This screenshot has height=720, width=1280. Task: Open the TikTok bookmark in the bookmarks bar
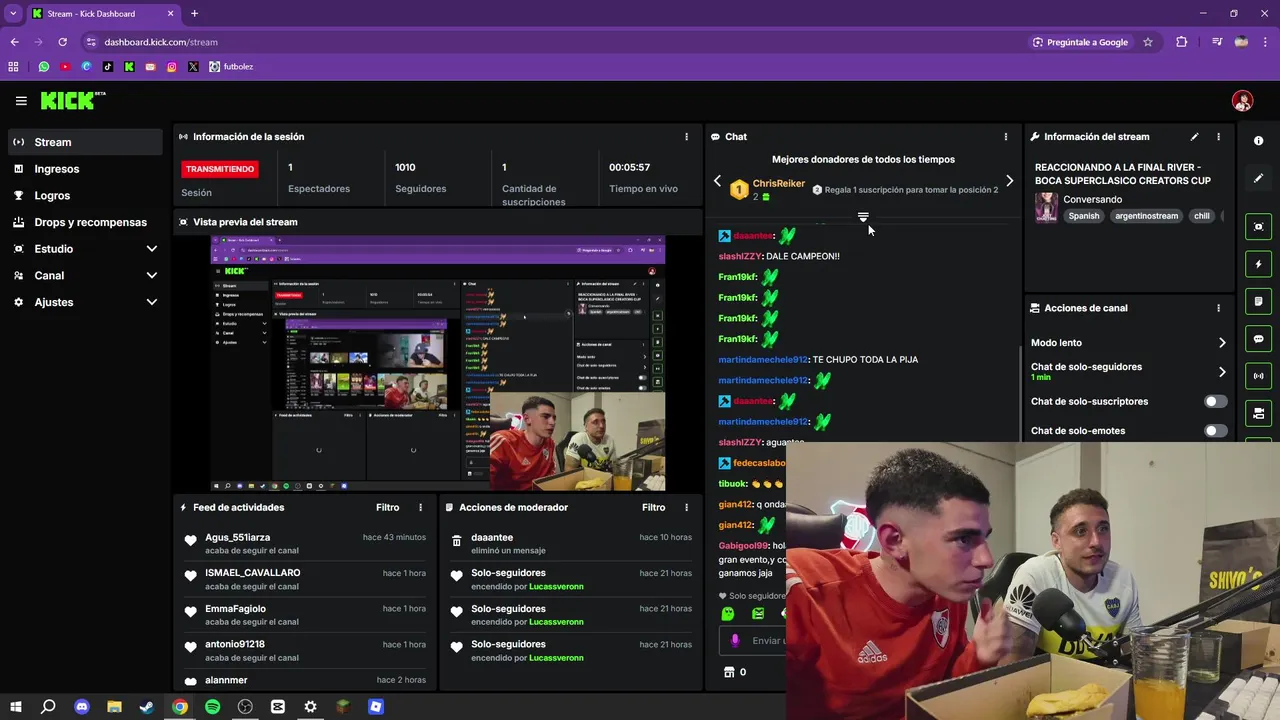108,67
